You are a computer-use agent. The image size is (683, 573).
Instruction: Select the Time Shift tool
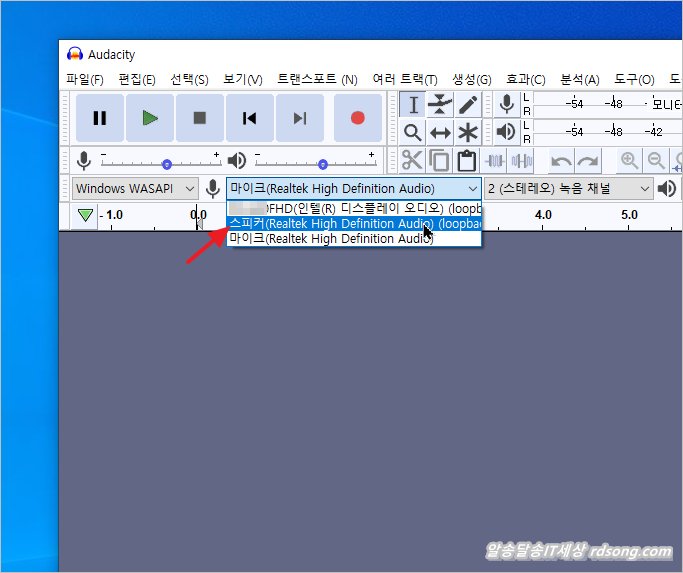[440, 132]
